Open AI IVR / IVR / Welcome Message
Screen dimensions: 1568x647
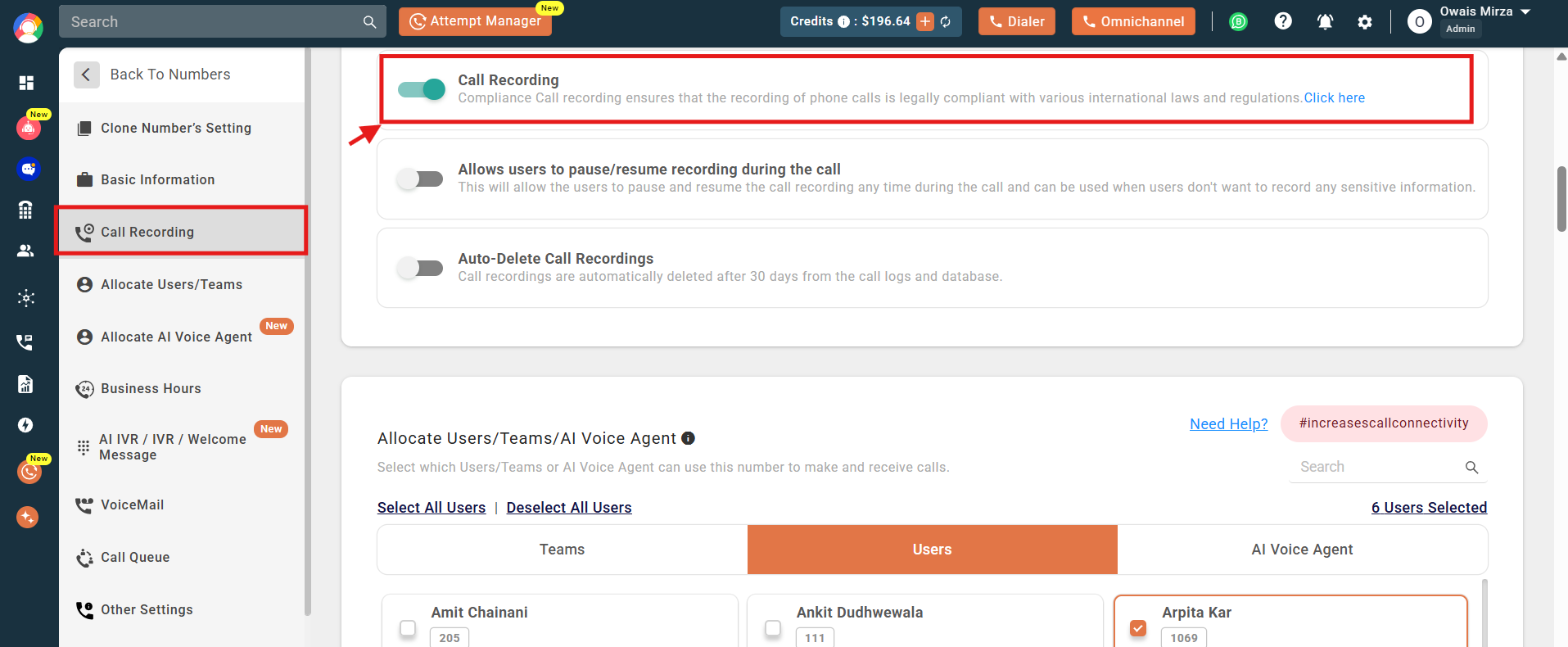pyautogui.click(x=182, y=447)
